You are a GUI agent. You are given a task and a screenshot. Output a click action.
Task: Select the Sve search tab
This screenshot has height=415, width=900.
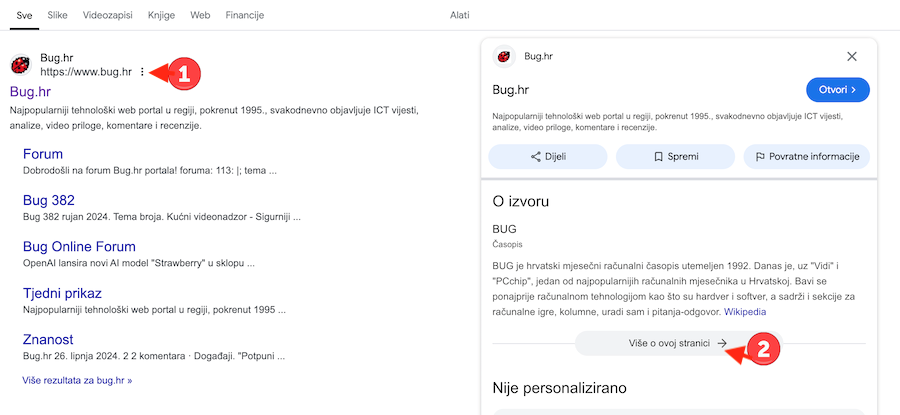point(24,15)
